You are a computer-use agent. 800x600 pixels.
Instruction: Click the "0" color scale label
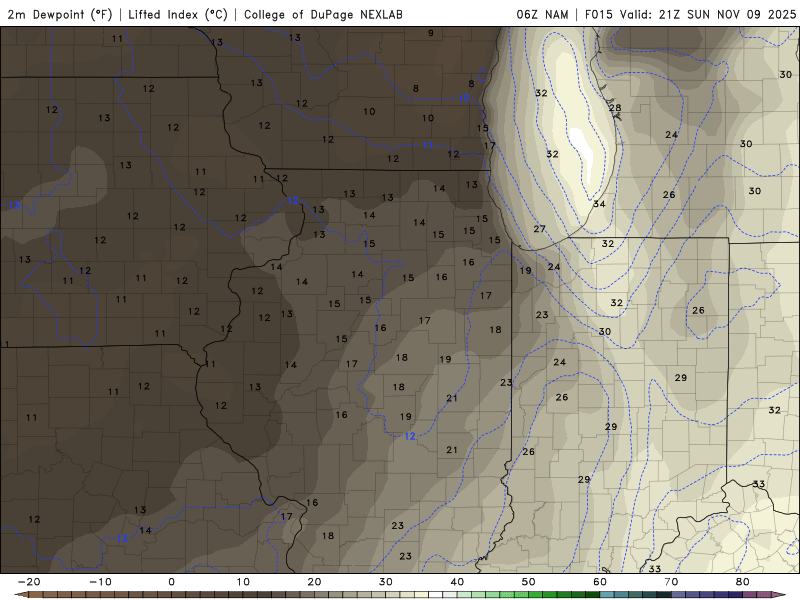click(171, 582)
